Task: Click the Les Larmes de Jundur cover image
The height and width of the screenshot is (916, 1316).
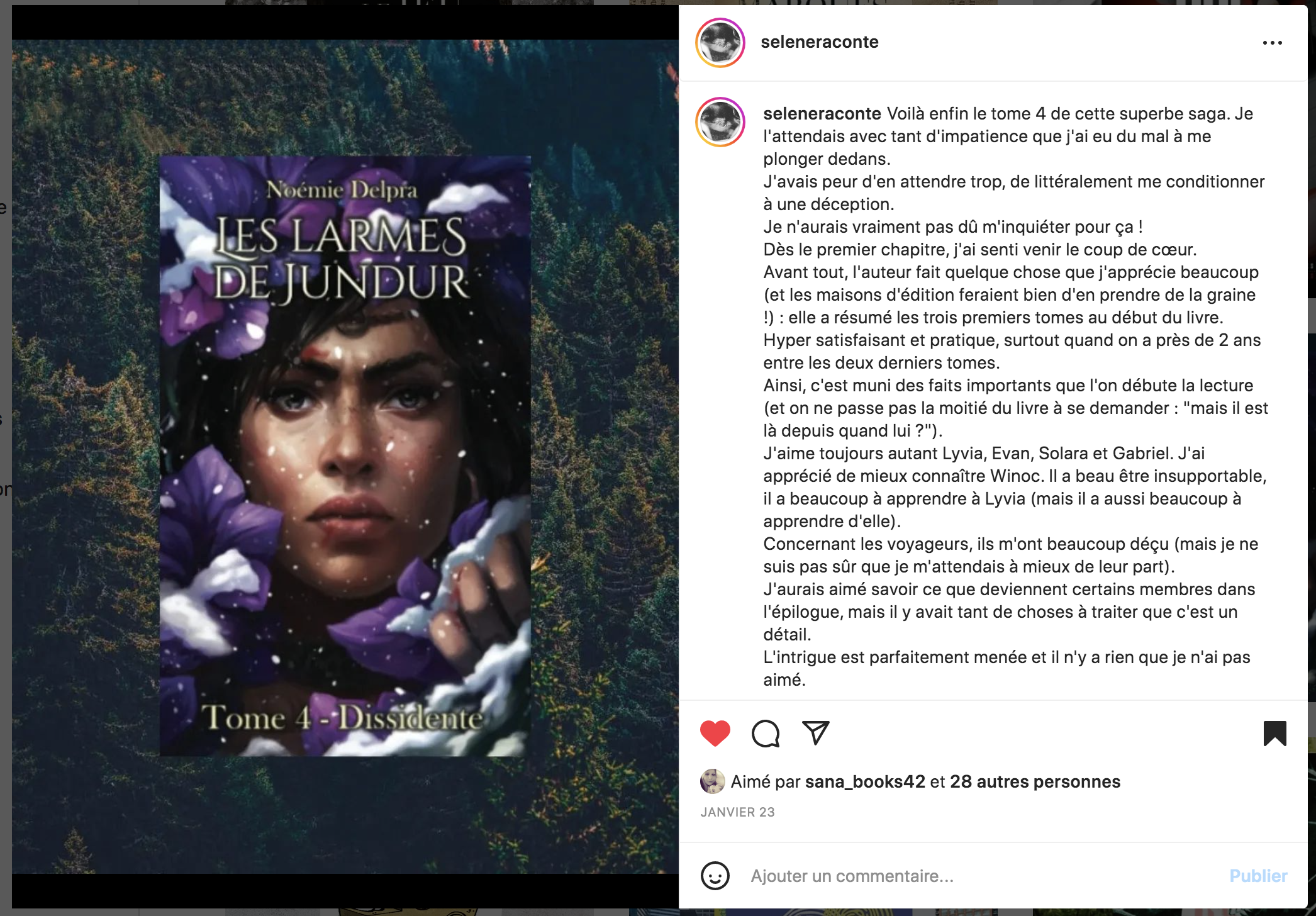Action: (x=345, y=456)
